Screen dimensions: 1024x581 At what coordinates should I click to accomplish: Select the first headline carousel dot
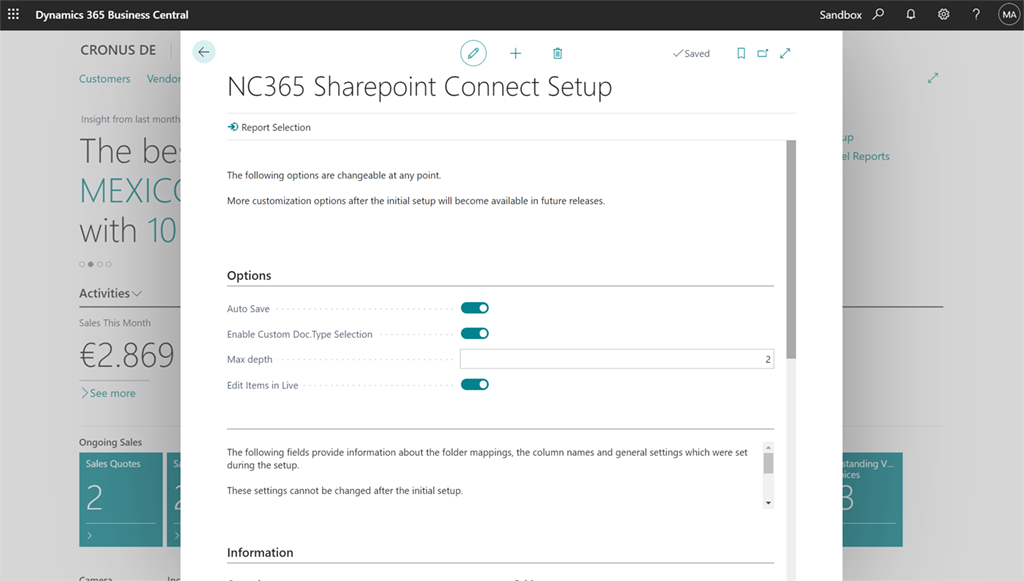tap(82, 264)
